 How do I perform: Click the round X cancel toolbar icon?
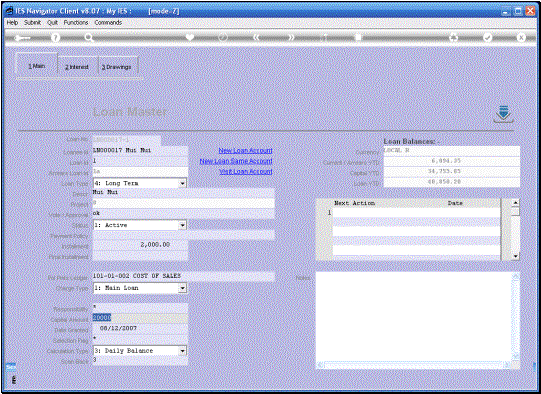pyautogui.click(x=521, y=37)
